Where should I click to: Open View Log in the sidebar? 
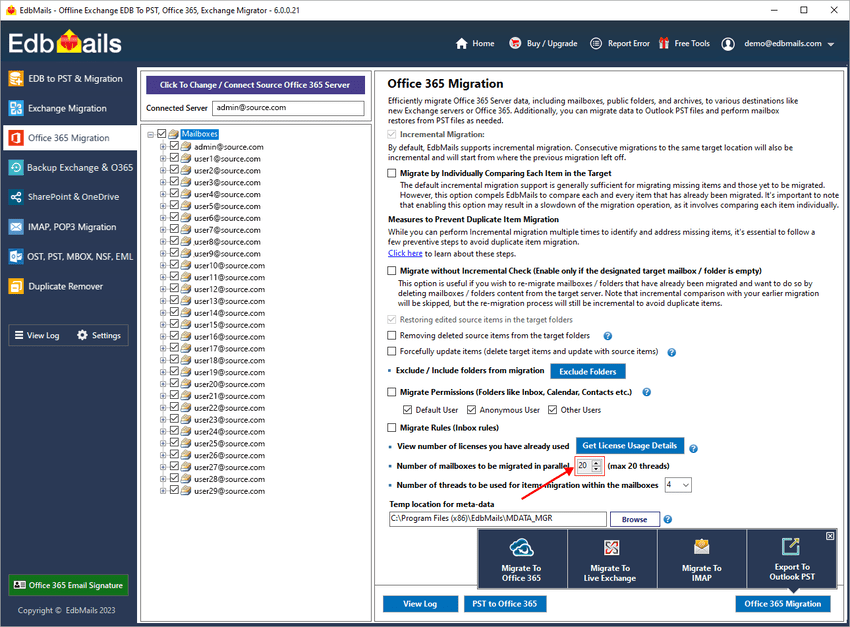click(37, 335)
